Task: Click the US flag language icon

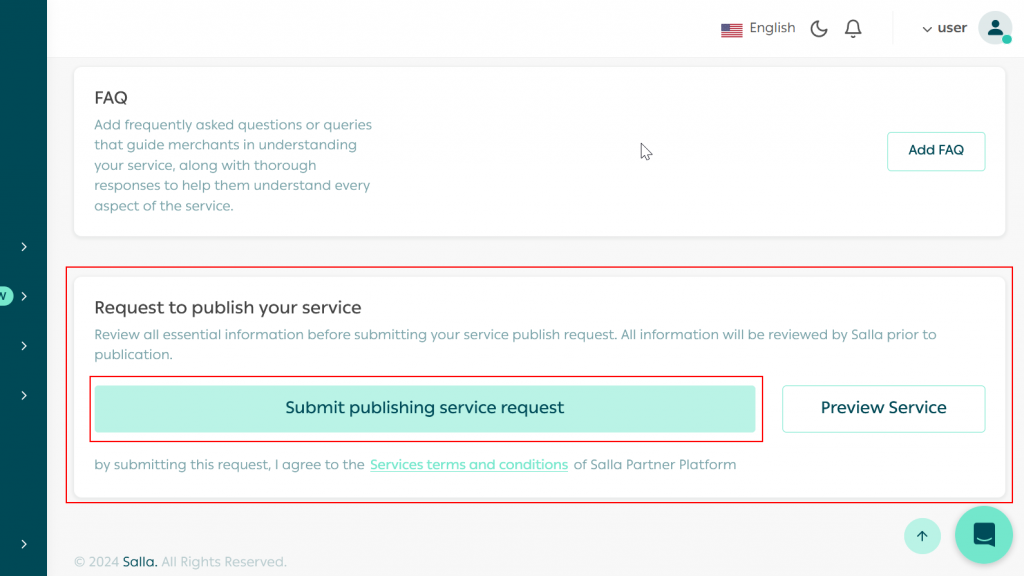Action: coord(731,30)
